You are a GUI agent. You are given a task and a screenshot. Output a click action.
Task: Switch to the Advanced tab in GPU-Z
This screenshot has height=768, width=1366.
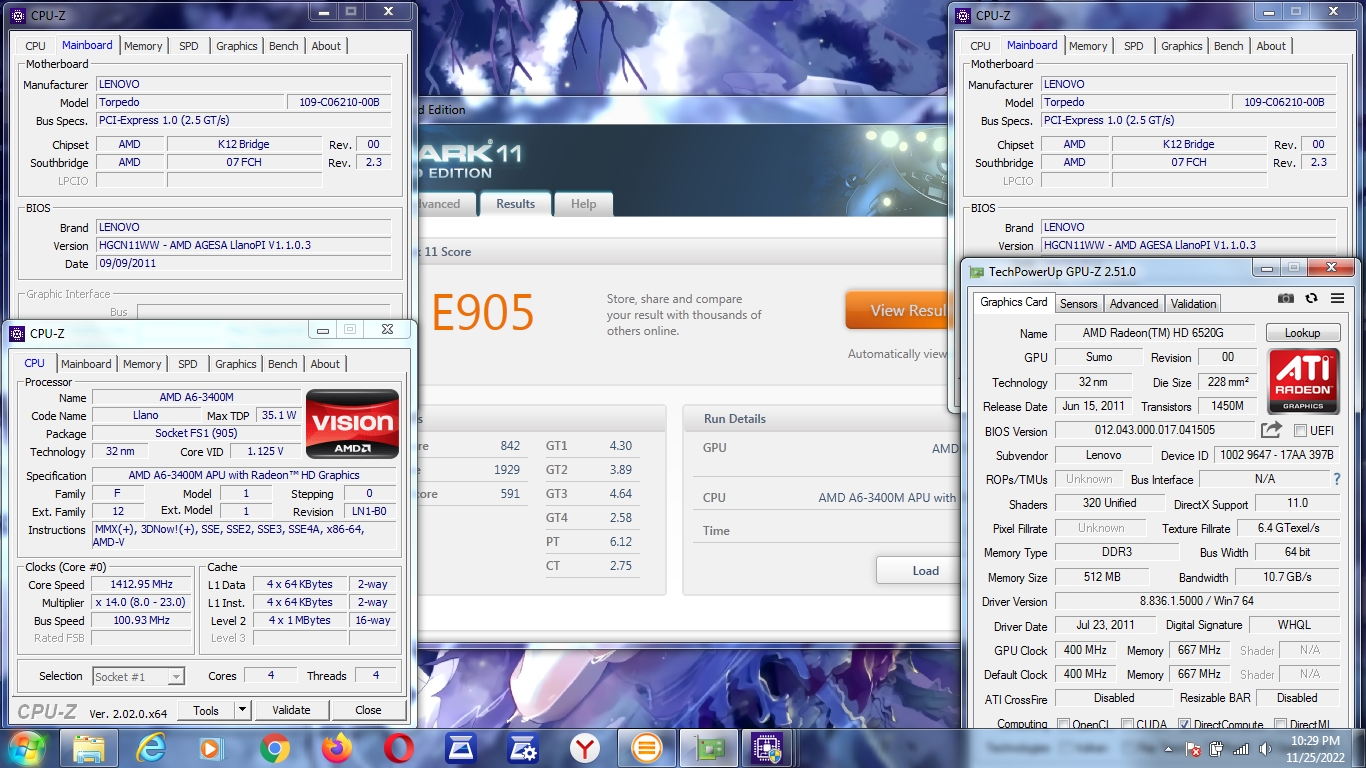(1134, 303)
